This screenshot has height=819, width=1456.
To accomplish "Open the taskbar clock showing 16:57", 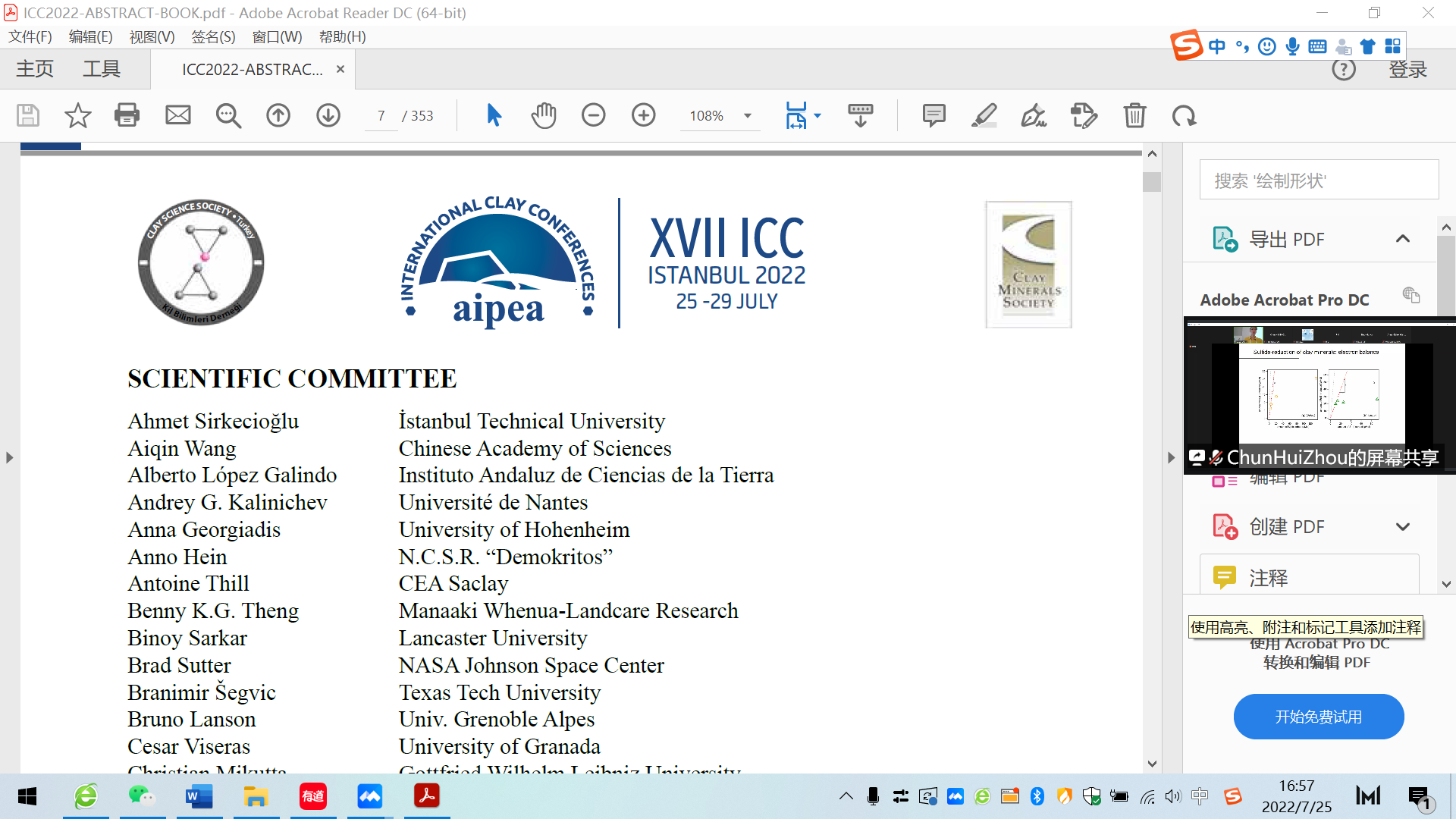I will 1297,796.
